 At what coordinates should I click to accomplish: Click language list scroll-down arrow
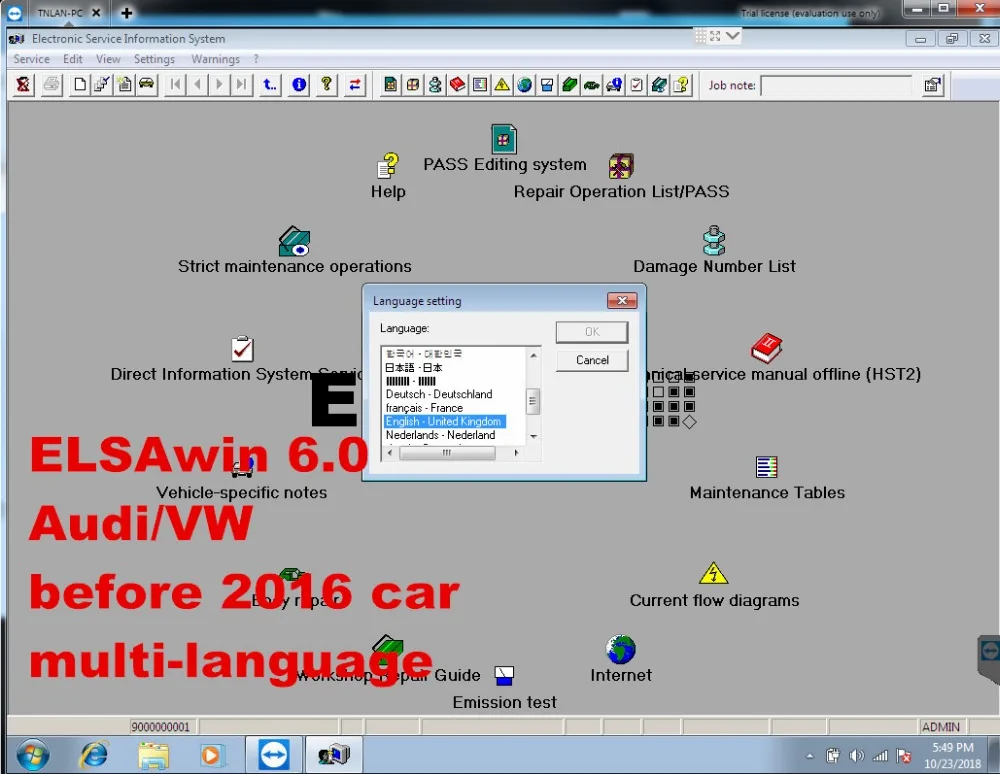click(x=533, y=437)
